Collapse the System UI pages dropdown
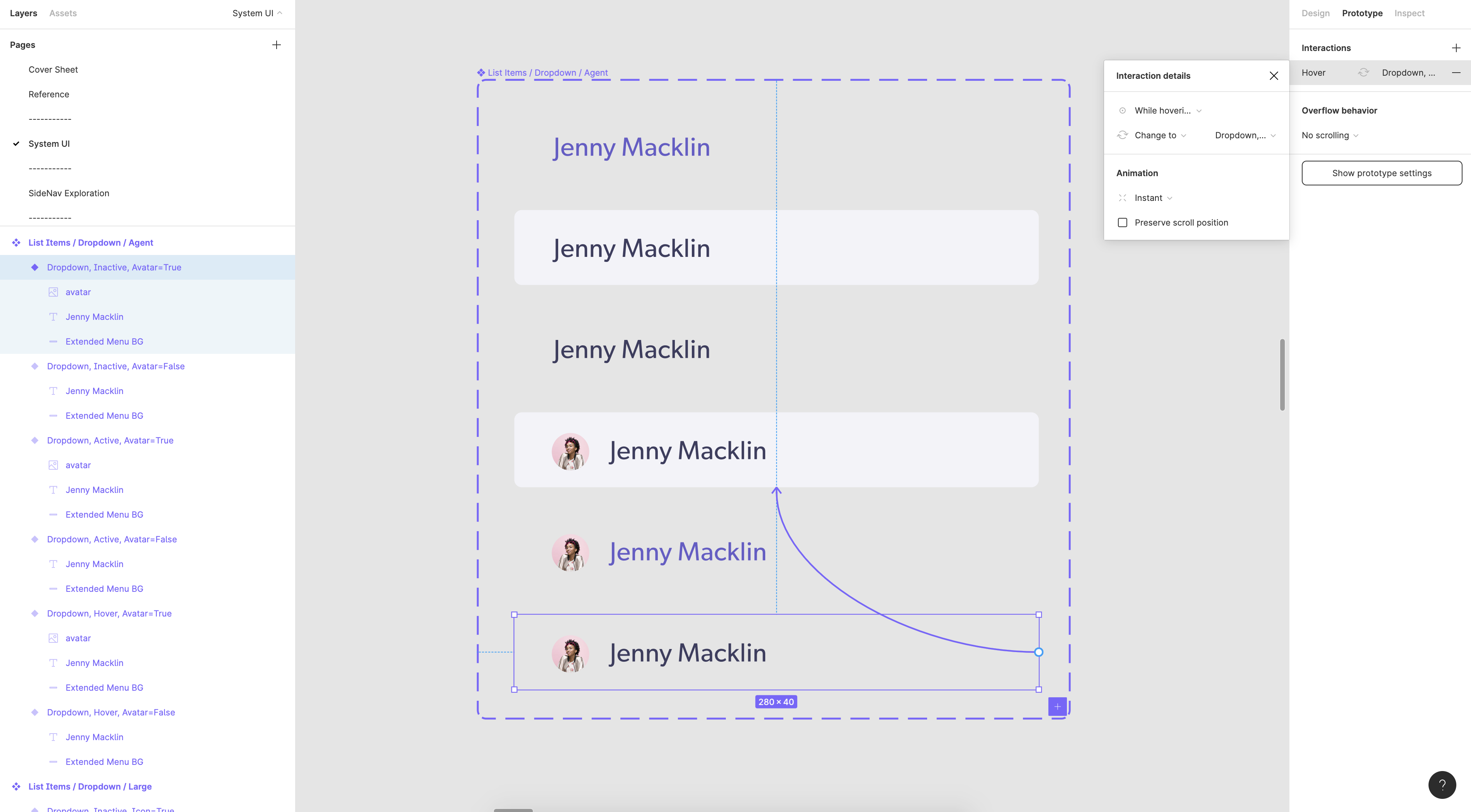Viewport: 1471px width, 812px height. [x=257, y=13]
